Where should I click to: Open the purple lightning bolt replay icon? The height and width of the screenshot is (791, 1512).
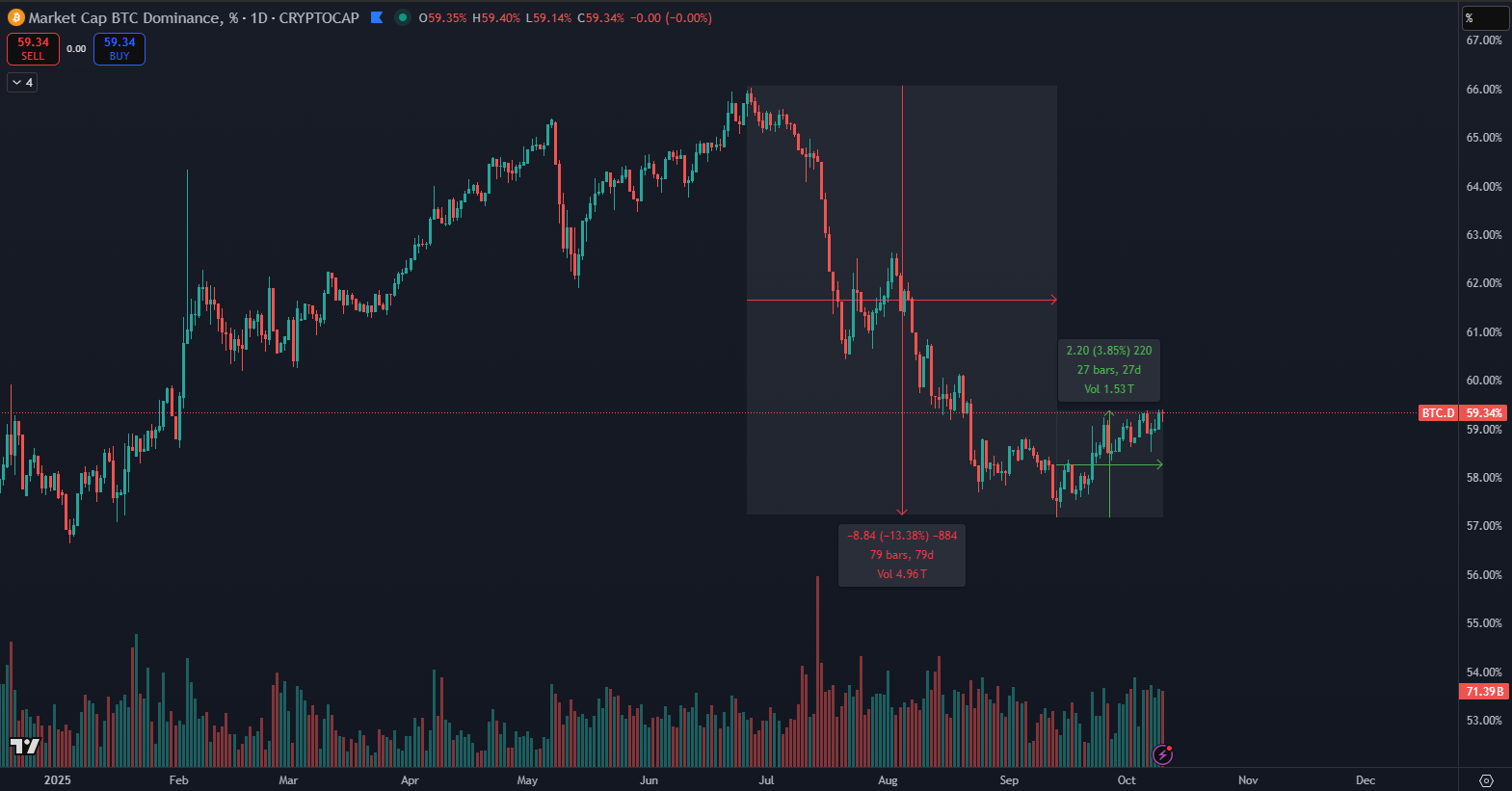(1163, 754)
